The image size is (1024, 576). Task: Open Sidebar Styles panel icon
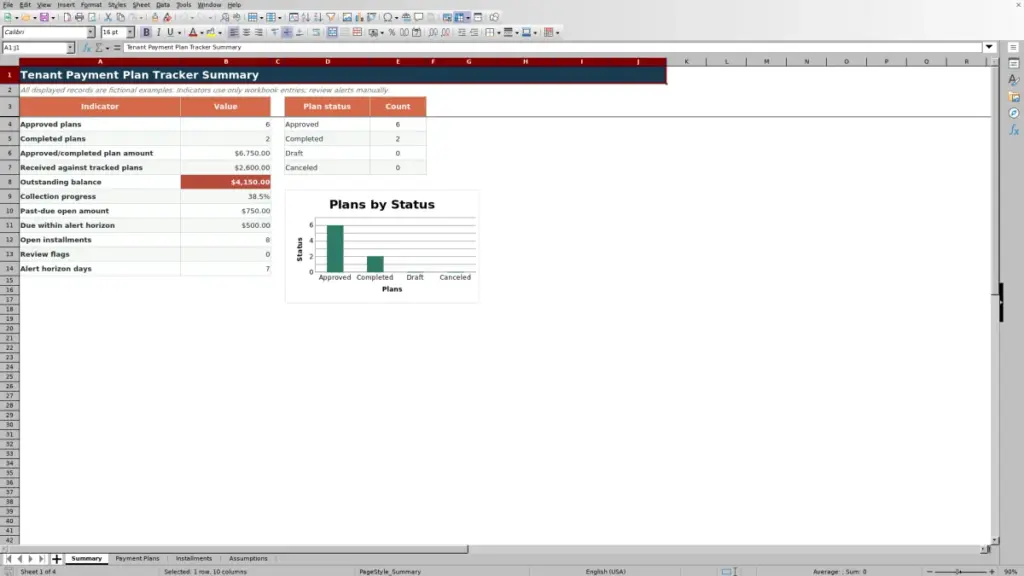tap(1014, 80)
